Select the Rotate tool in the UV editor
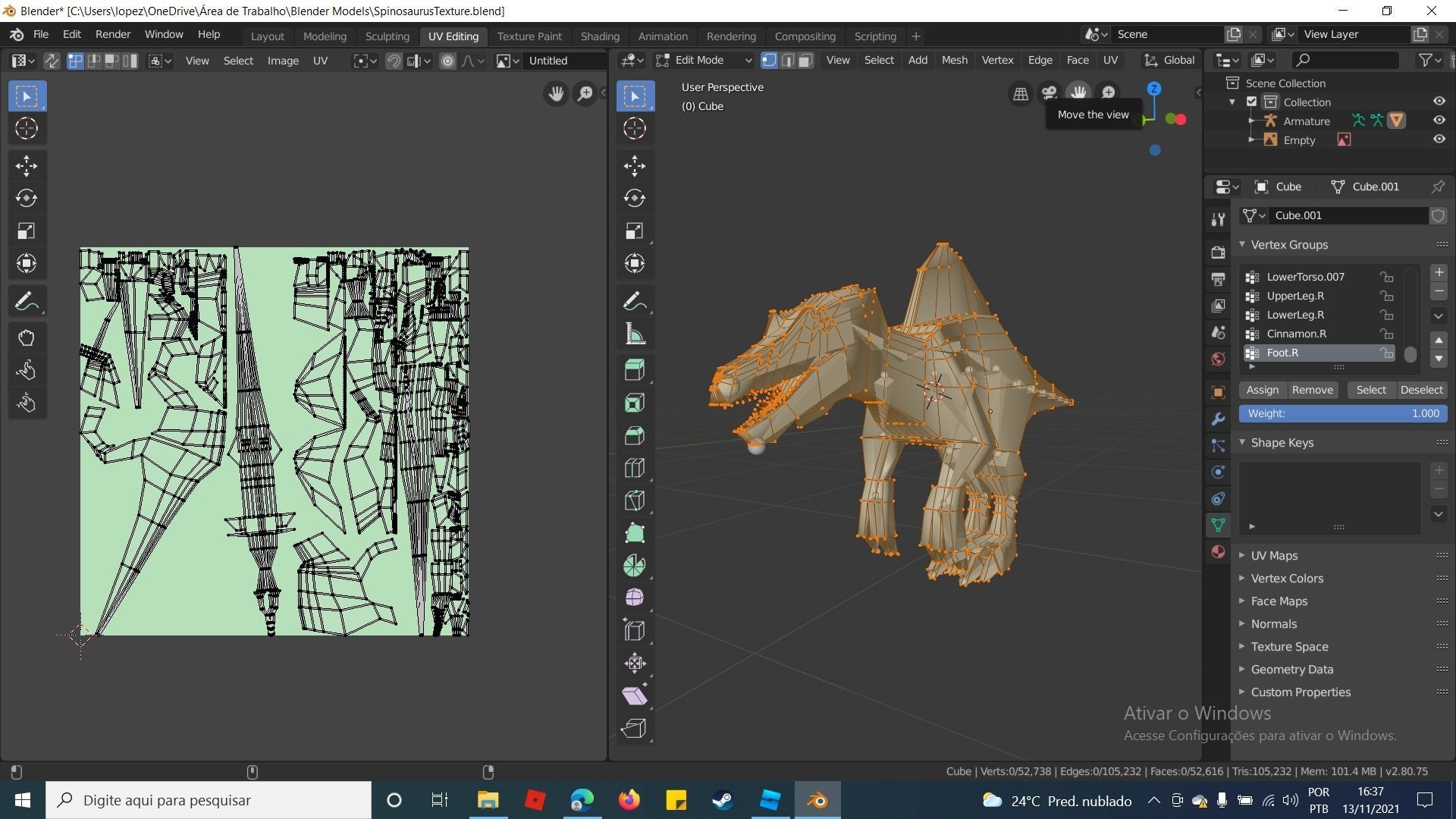The height and width of the screenshot is (819, 1456). (27, 198)
